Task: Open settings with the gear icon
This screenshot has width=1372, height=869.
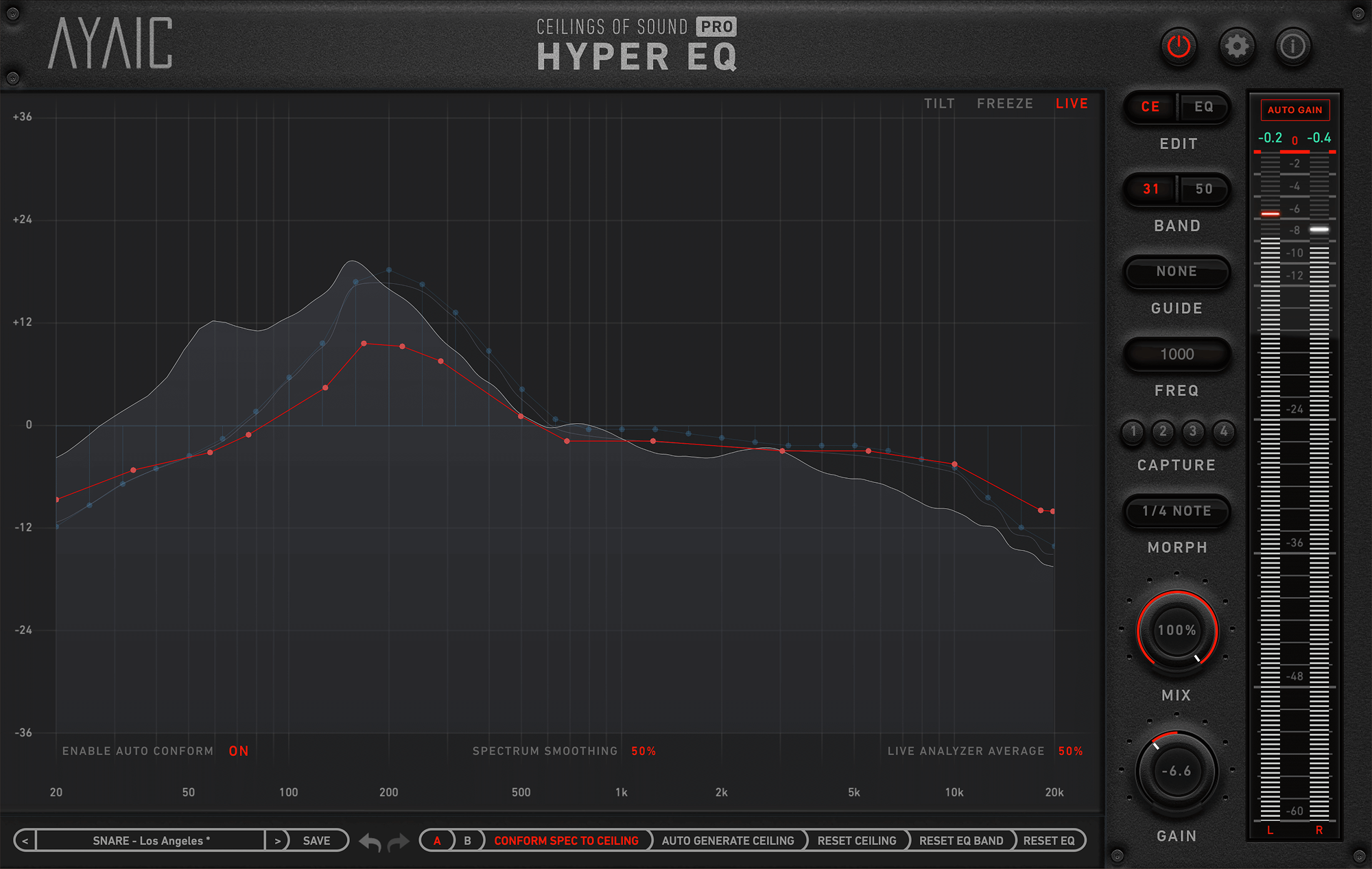Action: point(1237,47)
